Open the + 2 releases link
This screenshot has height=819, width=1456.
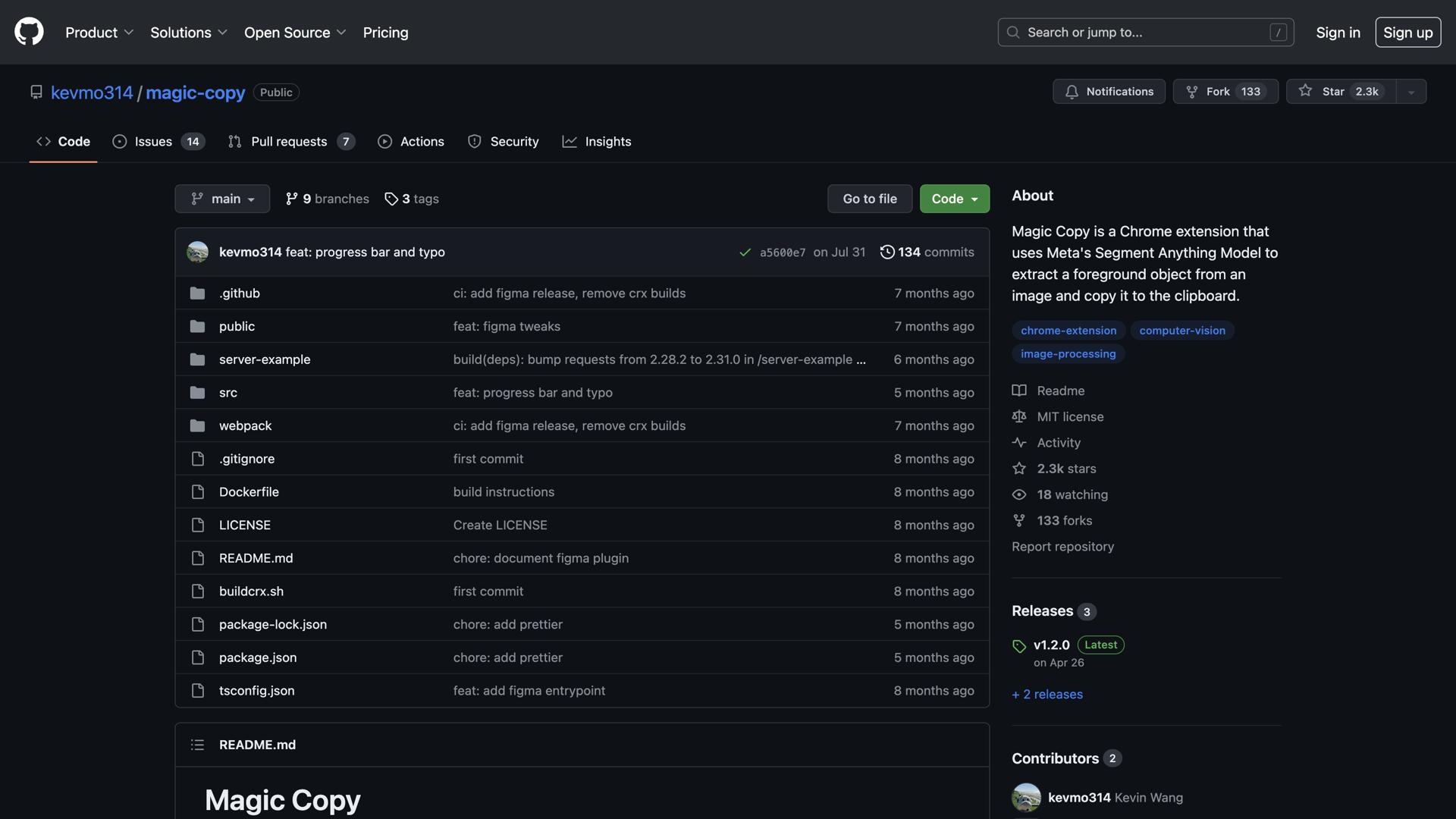click(x=1046, y=694)
